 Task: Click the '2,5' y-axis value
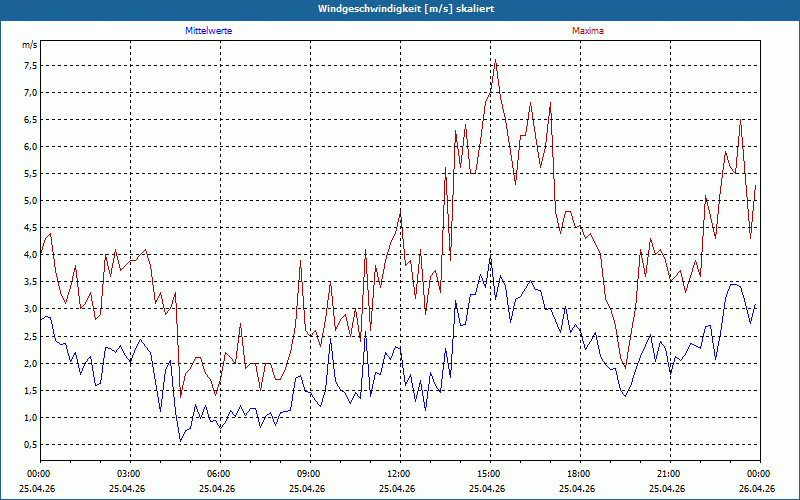click(x=30, y=336)
